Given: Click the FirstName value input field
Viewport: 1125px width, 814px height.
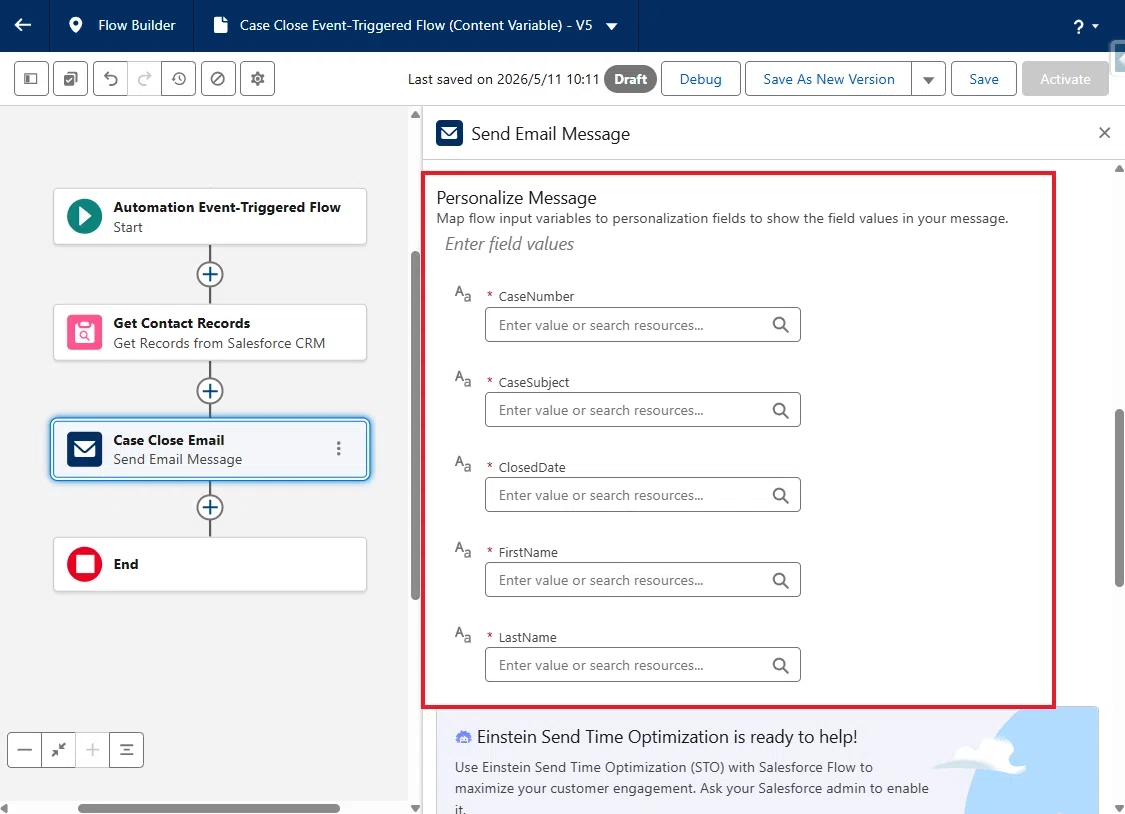Looking at the screenshot, I should coord(643,580).
